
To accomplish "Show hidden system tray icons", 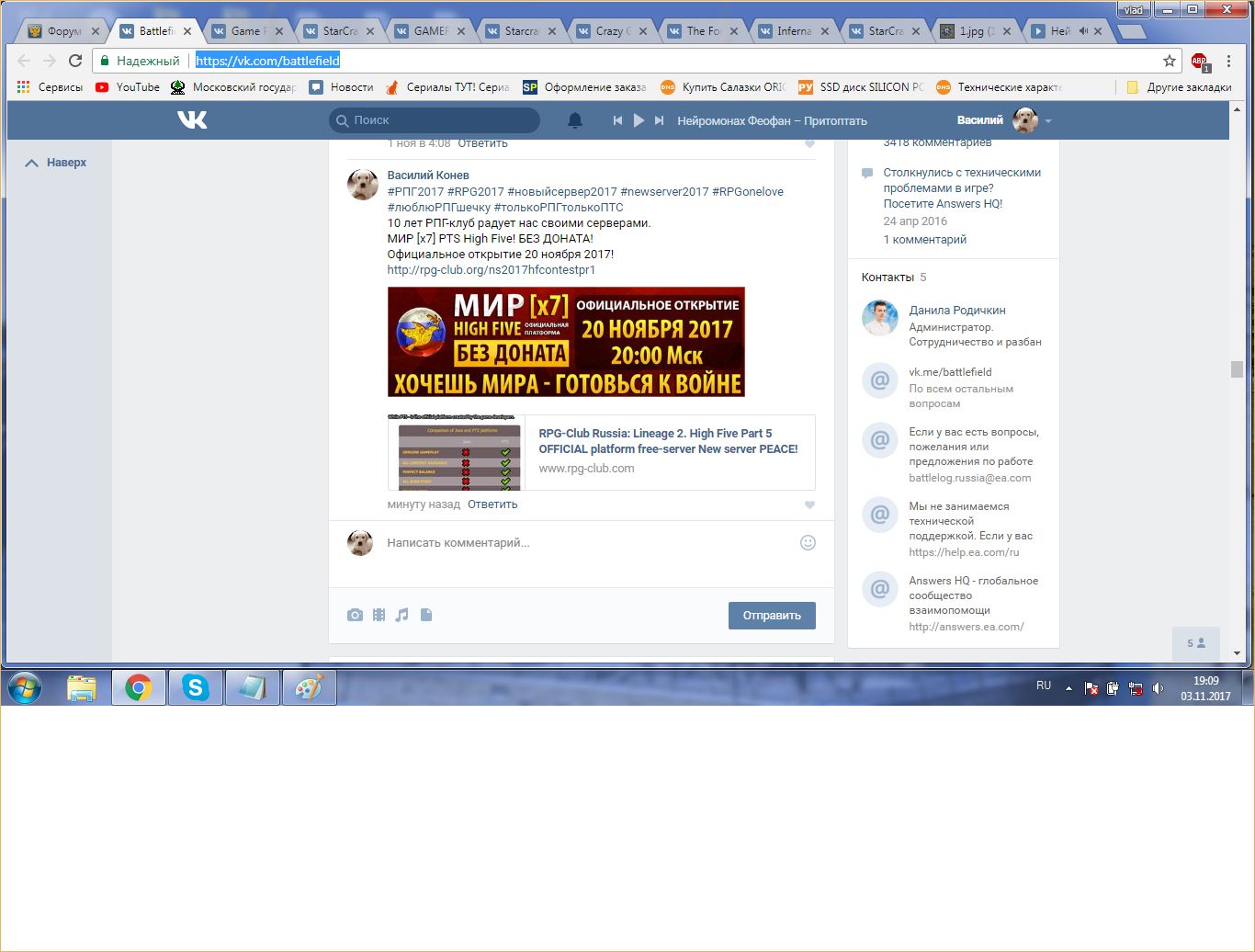I will click(x=1068, y=687).
